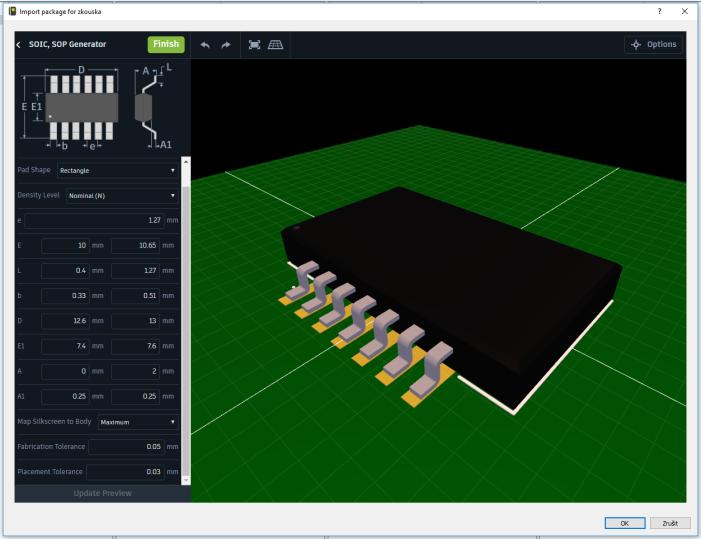Viewport: 701px width, 539px height.
Task: Click the Zrušit cancel button
Action: tap(670, 523)
